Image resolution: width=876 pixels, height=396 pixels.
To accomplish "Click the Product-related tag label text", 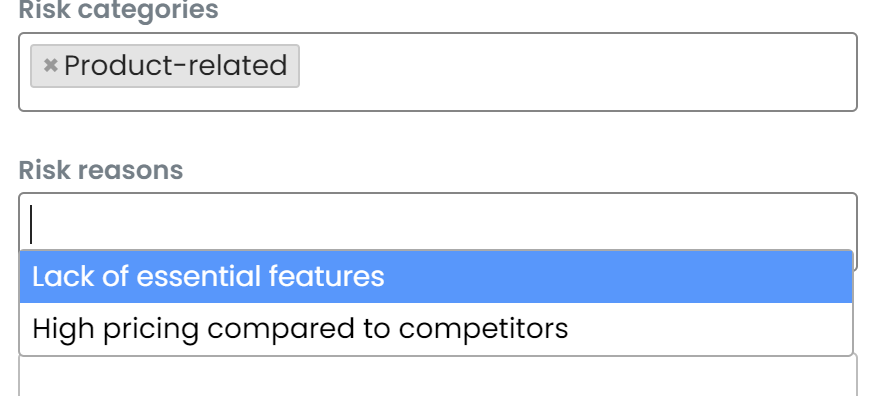I will click(x=175, y=66).
